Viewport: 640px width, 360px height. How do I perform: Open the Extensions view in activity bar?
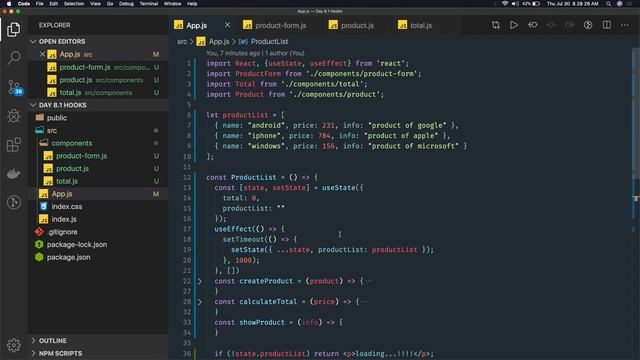(x=14, y=144)
